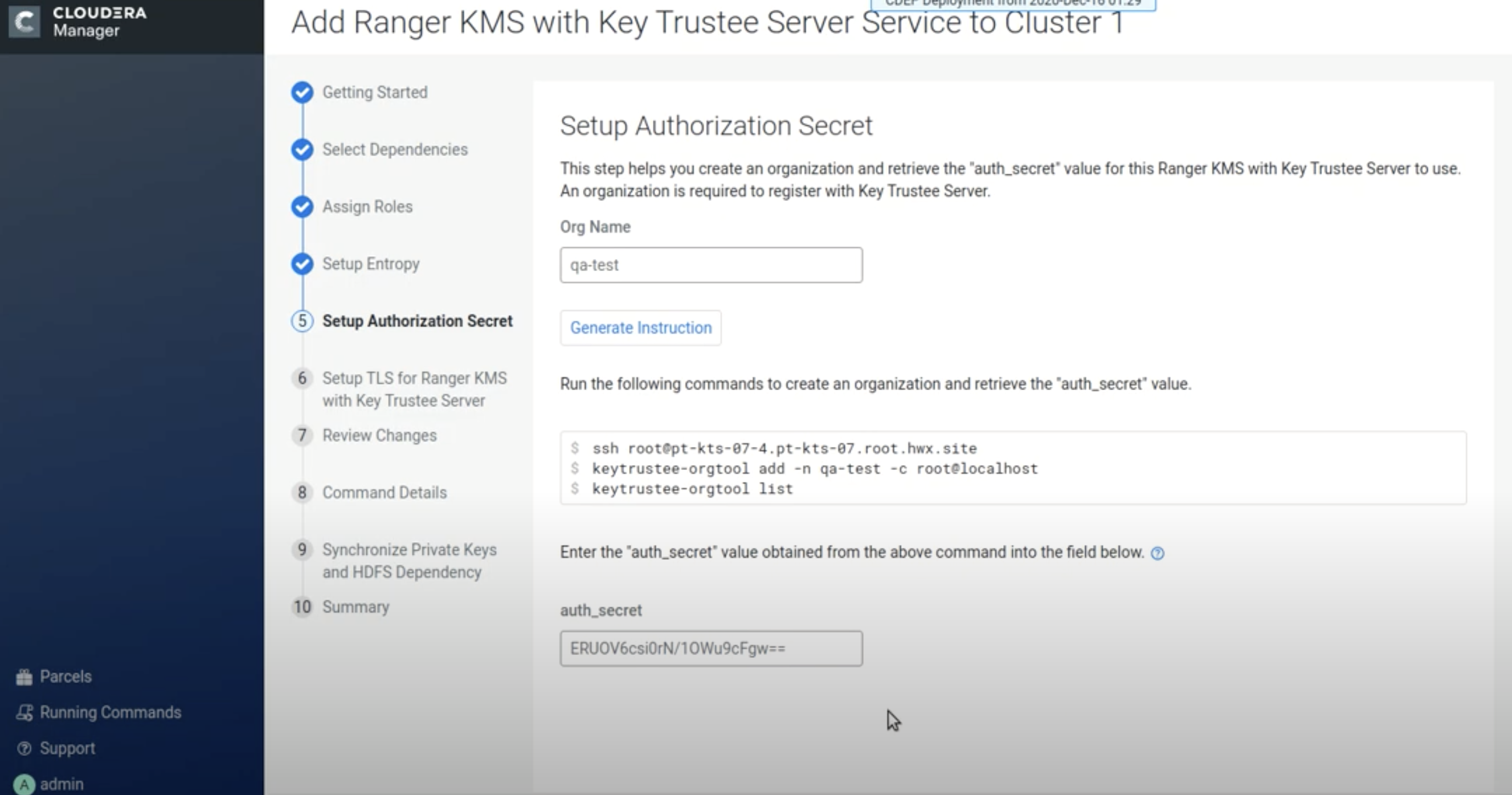The image size is (1512, 795).
Task: Go to the Getting Started step
Action: (375, 92)
